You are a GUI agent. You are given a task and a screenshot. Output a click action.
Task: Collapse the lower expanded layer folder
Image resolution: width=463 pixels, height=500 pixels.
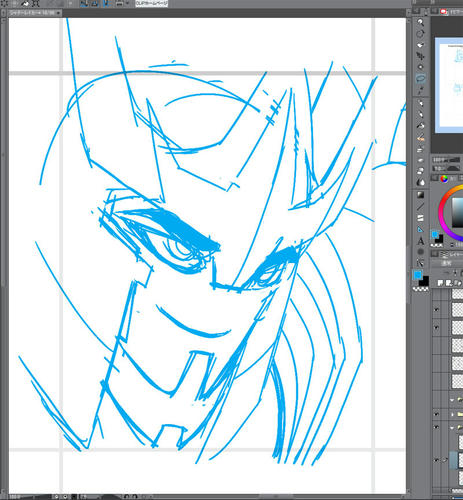tap(452, 428)
